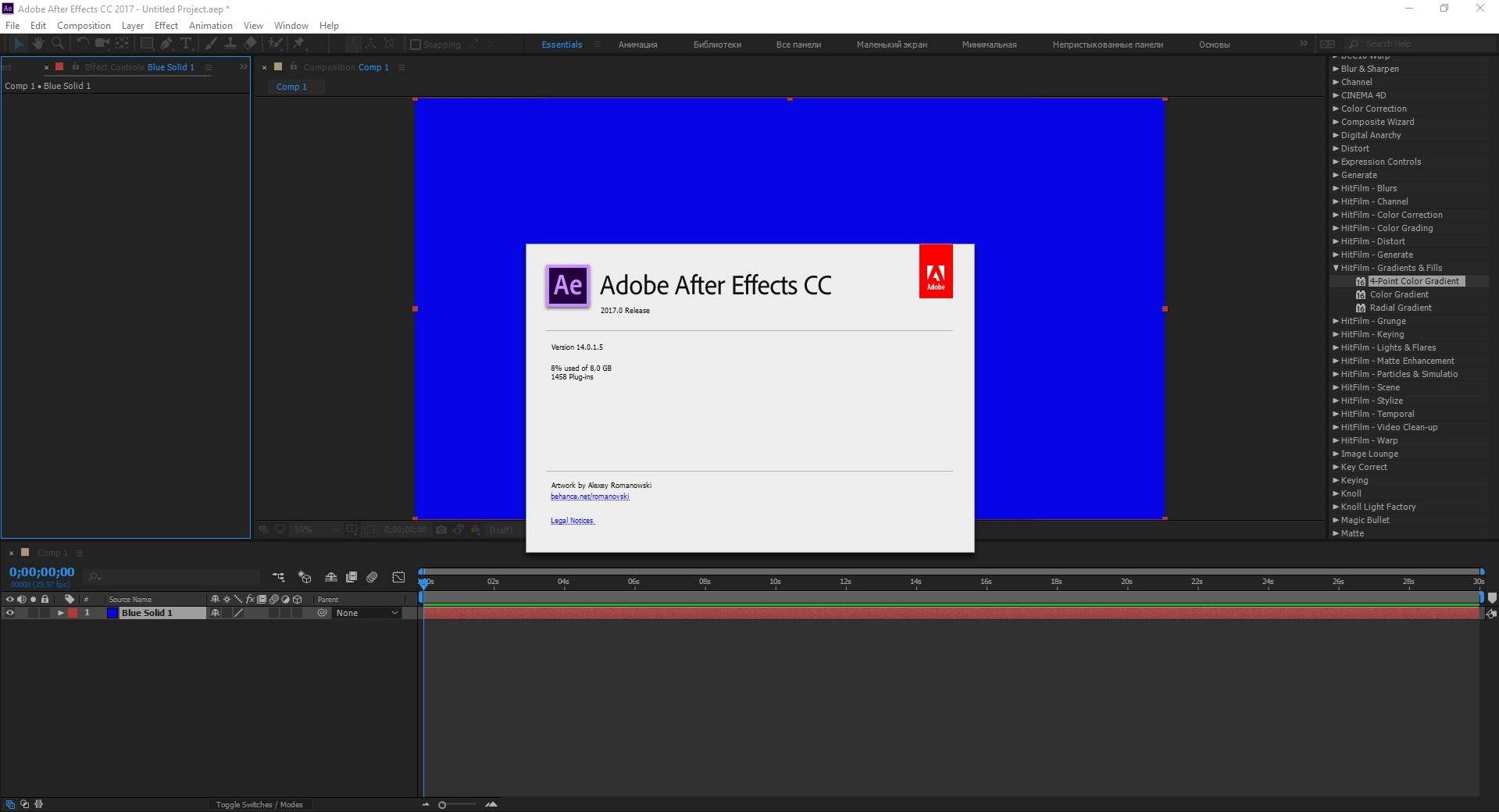Switch to the Essentials workspace
Viewport: 1499px width, 812px height.
(x=562, y=45)
